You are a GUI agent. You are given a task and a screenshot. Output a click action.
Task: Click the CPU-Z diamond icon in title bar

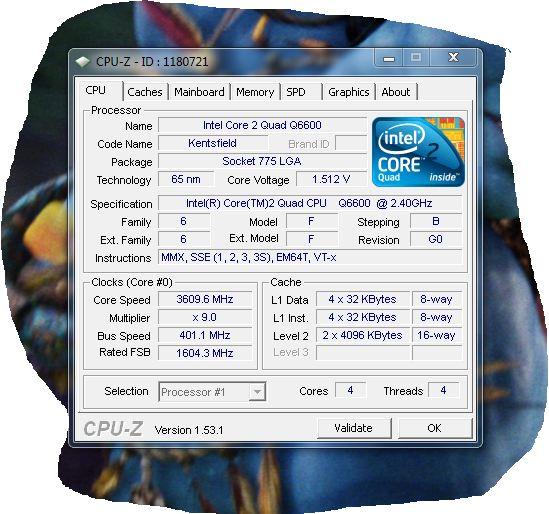[83, 62]
